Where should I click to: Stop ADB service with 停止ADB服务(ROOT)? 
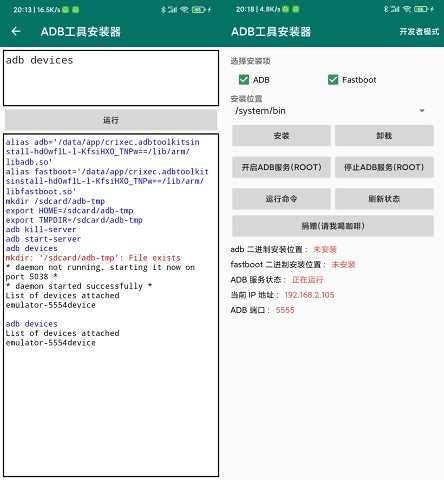click(x=384, y=167)
